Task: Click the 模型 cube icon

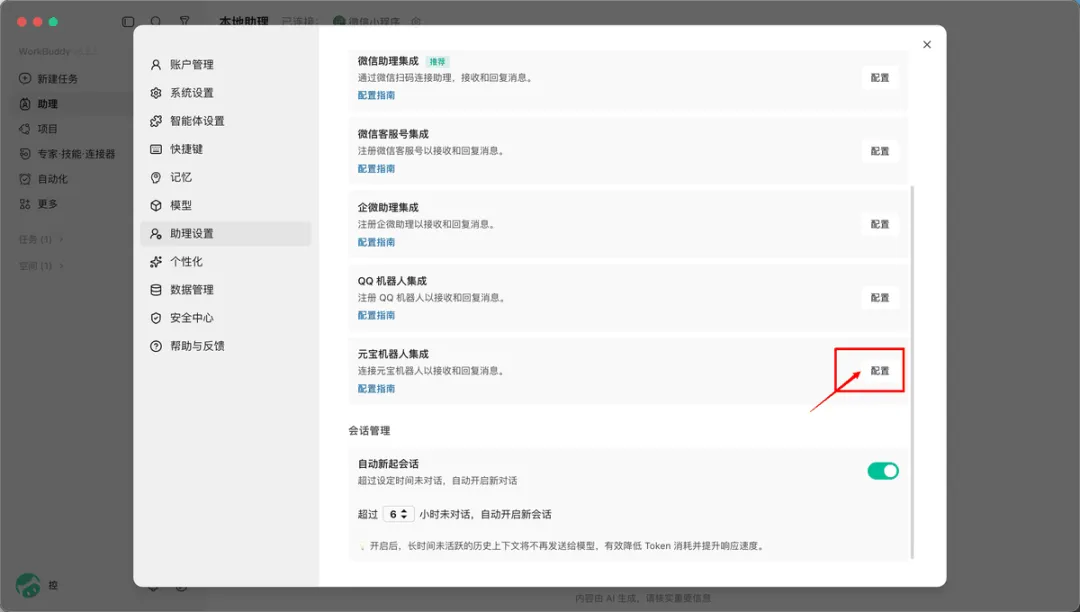Action: pos(156,206)
